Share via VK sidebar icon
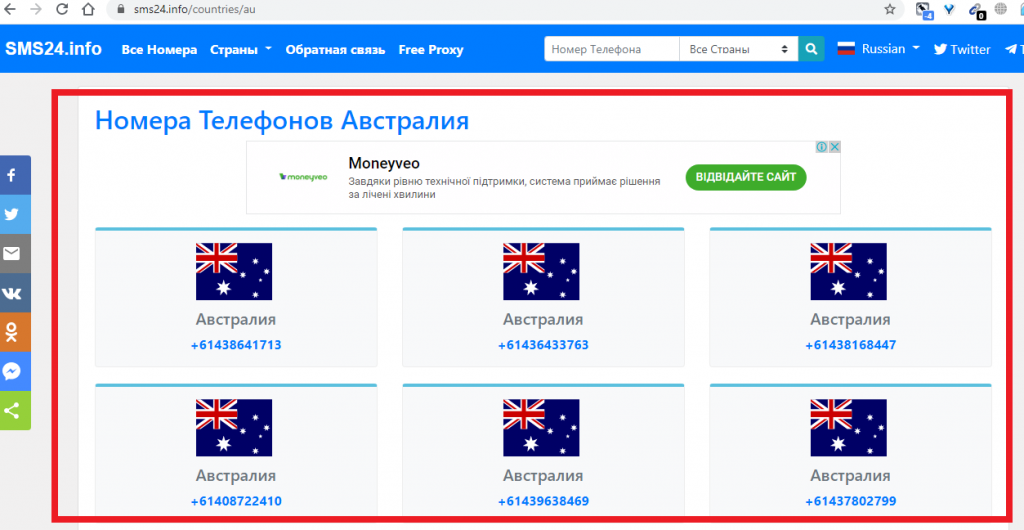 13,293
